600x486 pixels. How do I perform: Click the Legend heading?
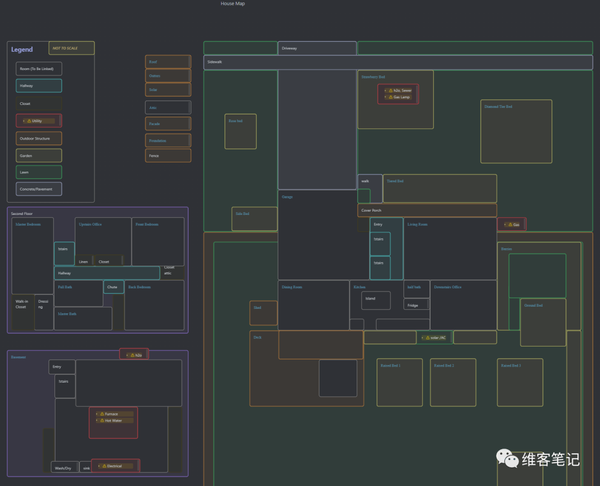(x=22, y=49)
